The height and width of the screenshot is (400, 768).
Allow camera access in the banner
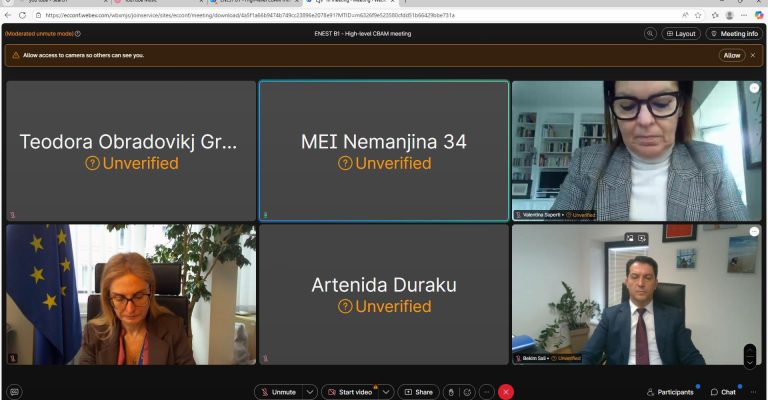[732, 55]
